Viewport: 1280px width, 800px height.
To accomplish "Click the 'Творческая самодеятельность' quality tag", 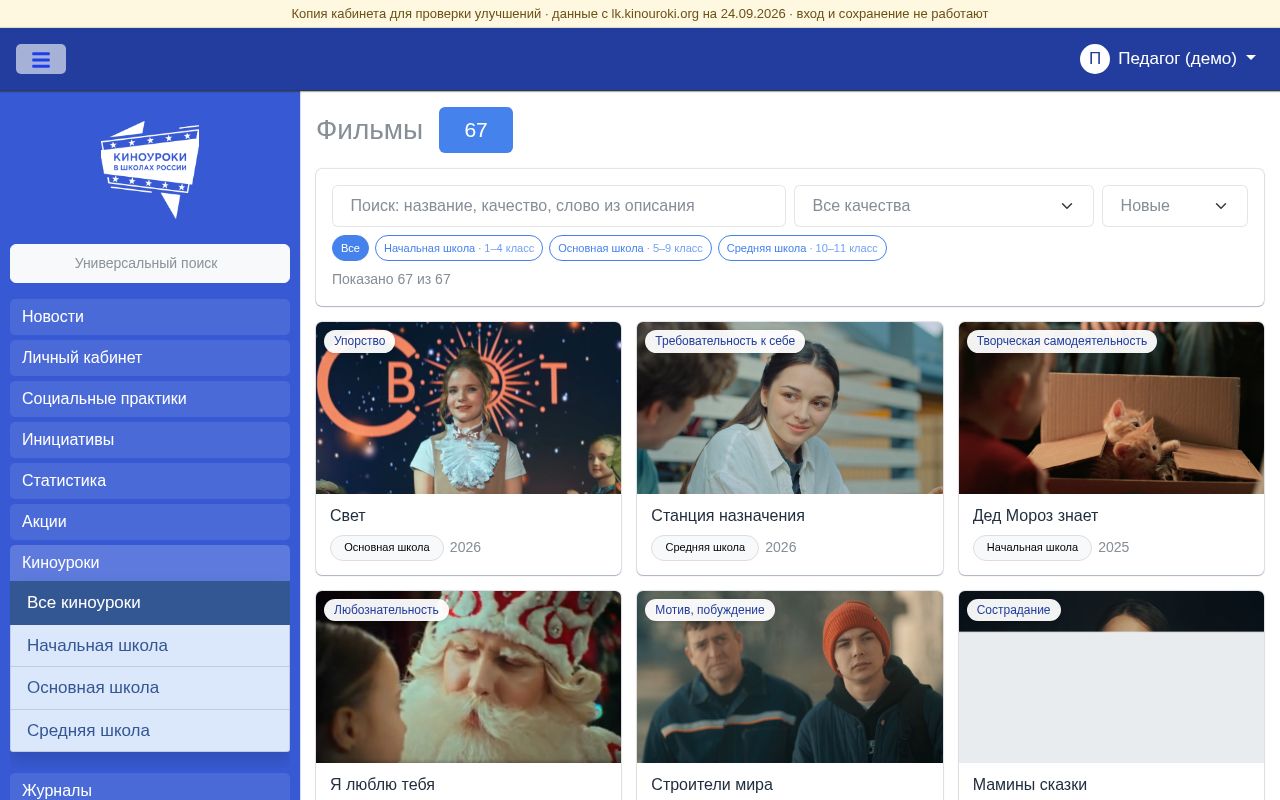I will tap(1062, 341).
